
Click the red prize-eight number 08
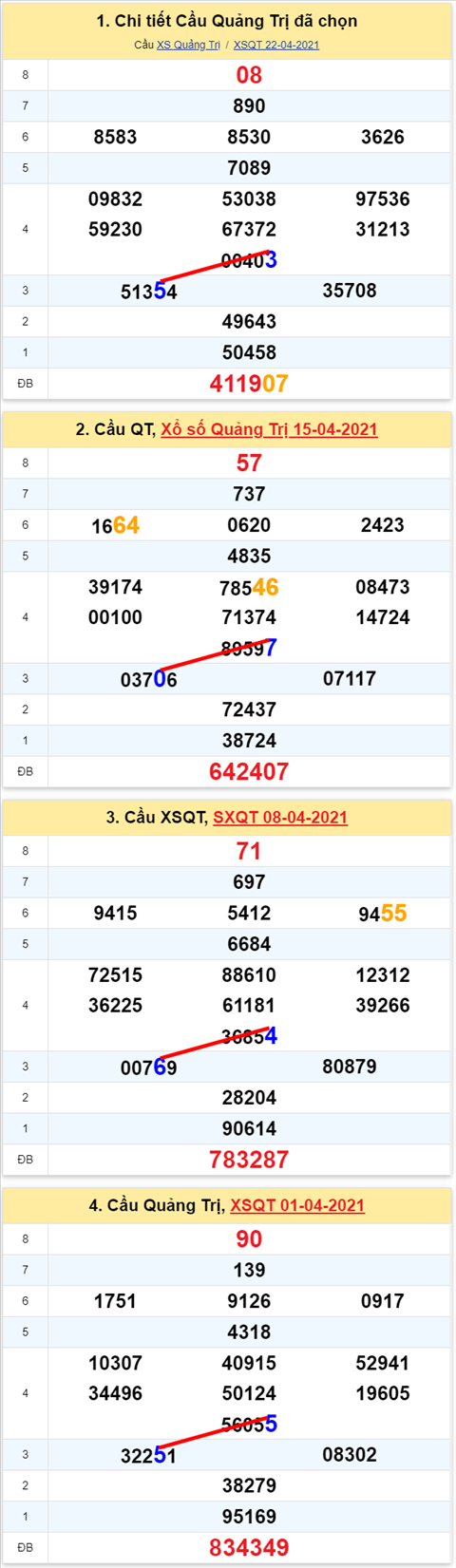pyautogui.click(x=249, y=75)
